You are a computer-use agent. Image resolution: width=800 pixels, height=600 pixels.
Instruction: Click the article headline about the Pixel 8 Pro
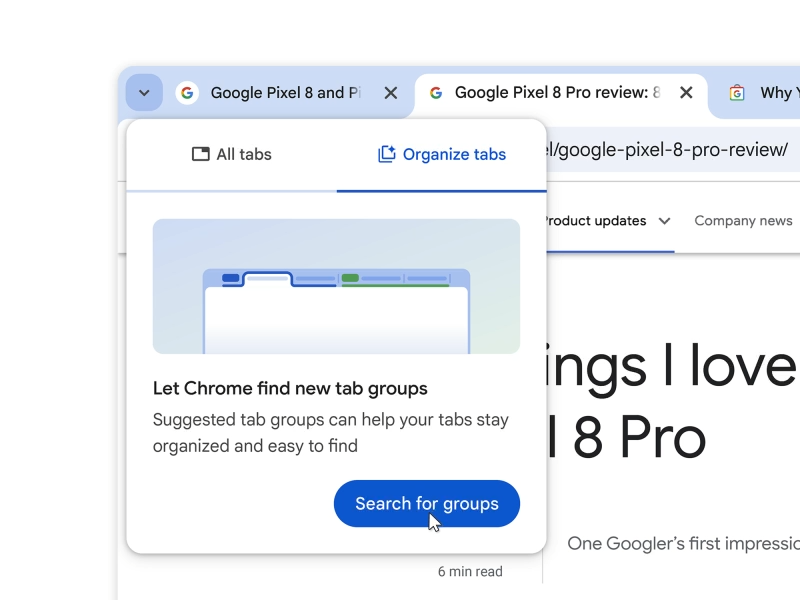680,400
